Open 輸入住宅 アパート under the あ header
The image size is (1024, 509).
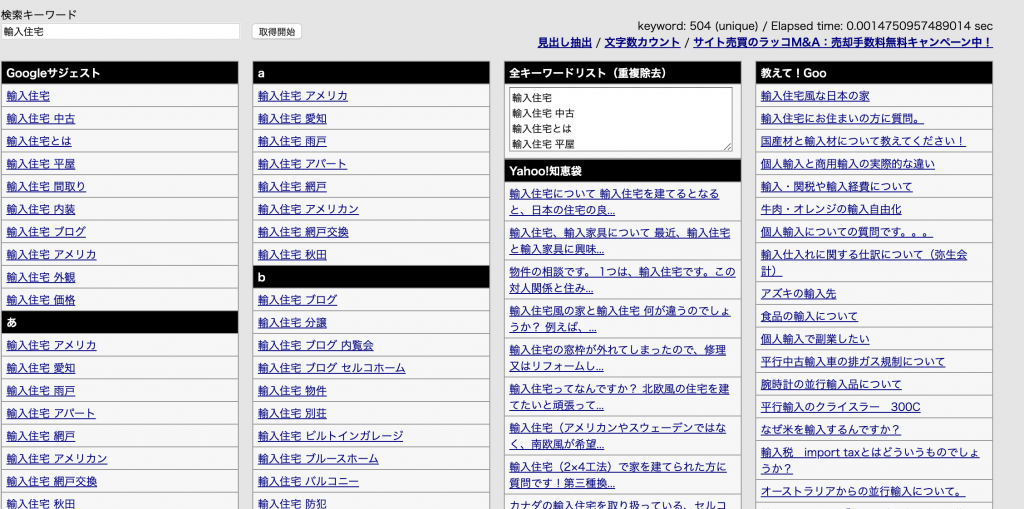coord(51,413)
